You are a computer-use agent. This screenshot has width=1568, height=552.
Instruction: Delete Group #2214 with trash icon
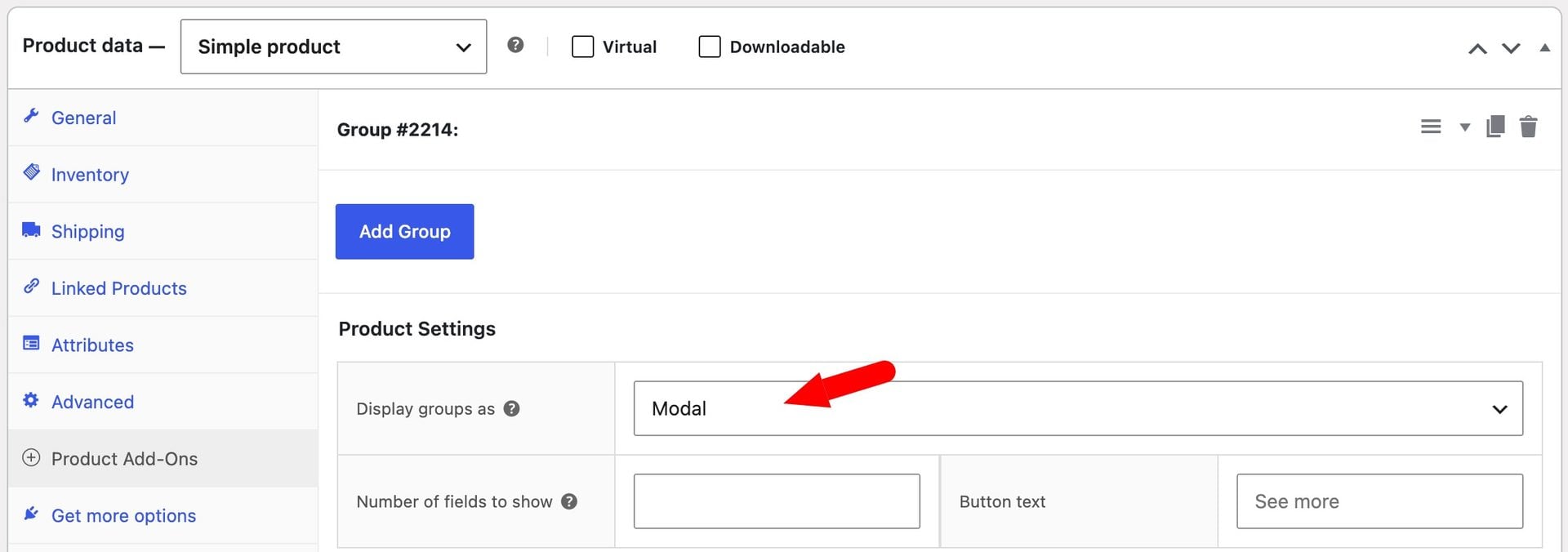(x=1528, y=127)
